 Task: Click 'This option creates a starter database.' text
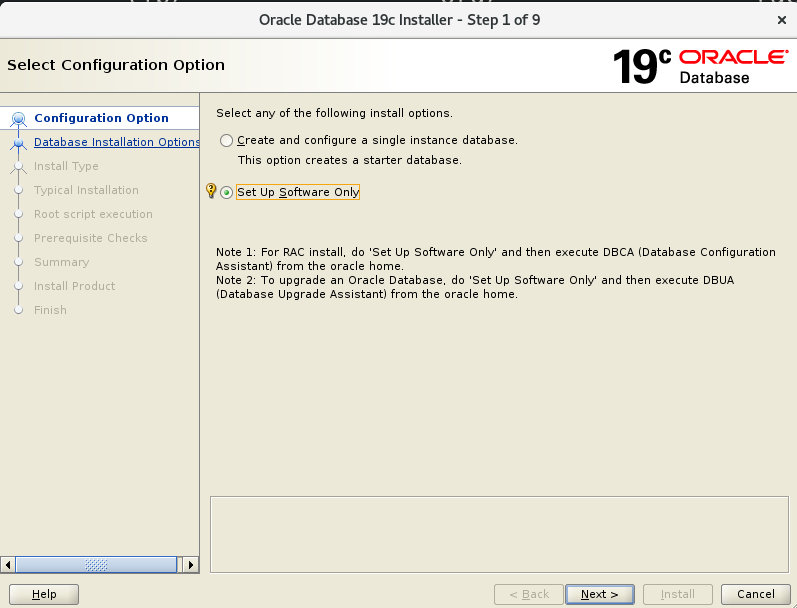tap(350, 160)
